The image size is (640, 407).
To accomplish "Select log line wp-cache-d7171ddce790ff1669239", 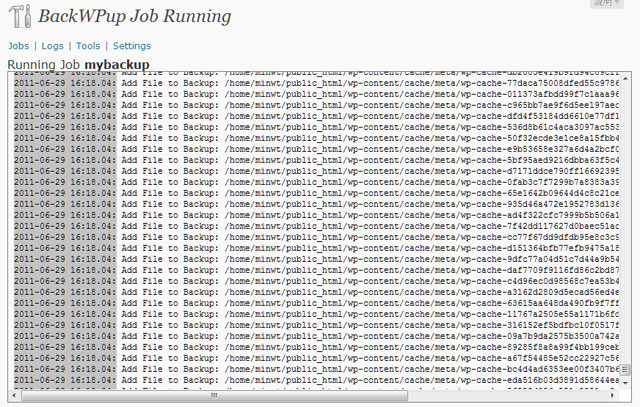I will (316, 171).
